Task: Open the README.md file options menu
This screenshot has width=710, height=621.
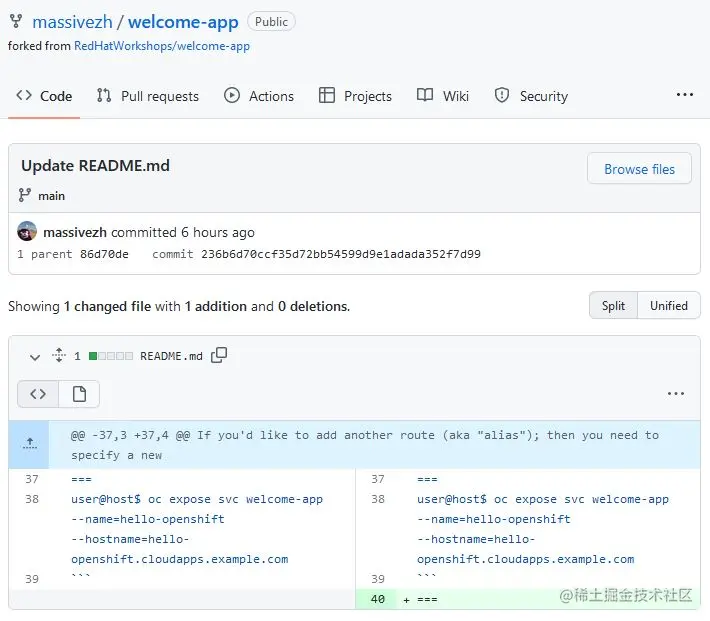Action: click(x=676, y=394)
